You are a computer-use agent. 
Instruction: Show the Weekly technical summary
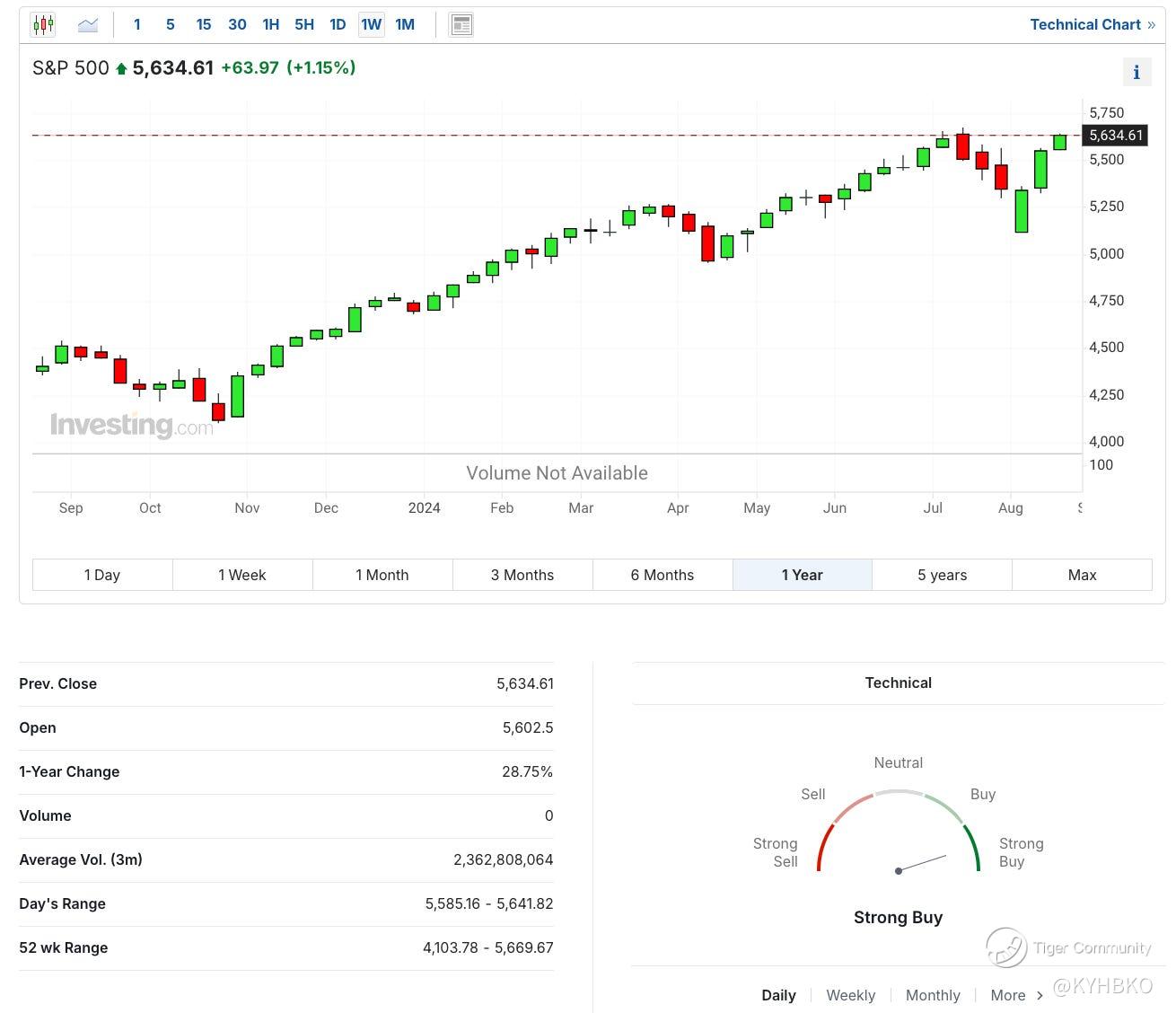coord(850,995)
